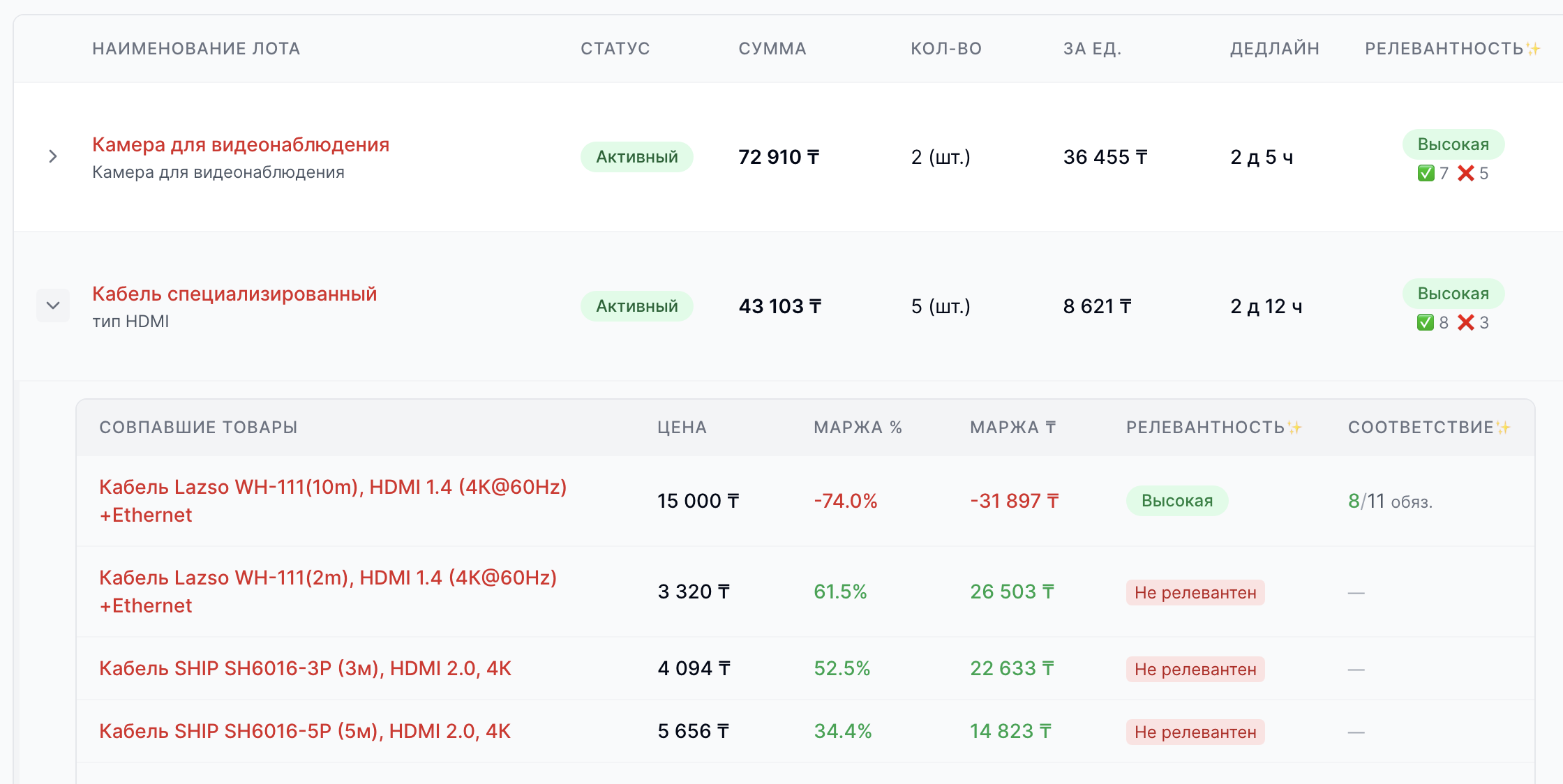Click the red X counter showing 5
This screenshot has width=1563, height=784.
[1476, 174]
